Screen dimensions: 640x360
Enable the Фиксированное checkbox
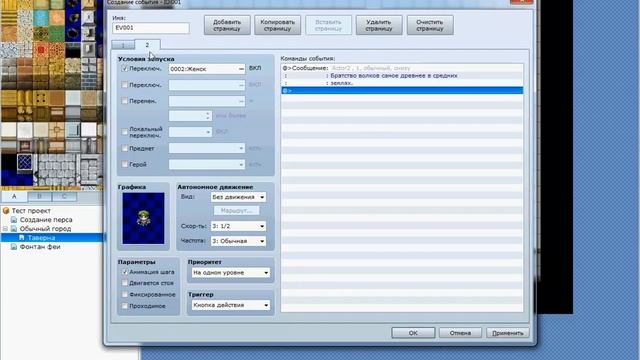[x=124, y=294]
